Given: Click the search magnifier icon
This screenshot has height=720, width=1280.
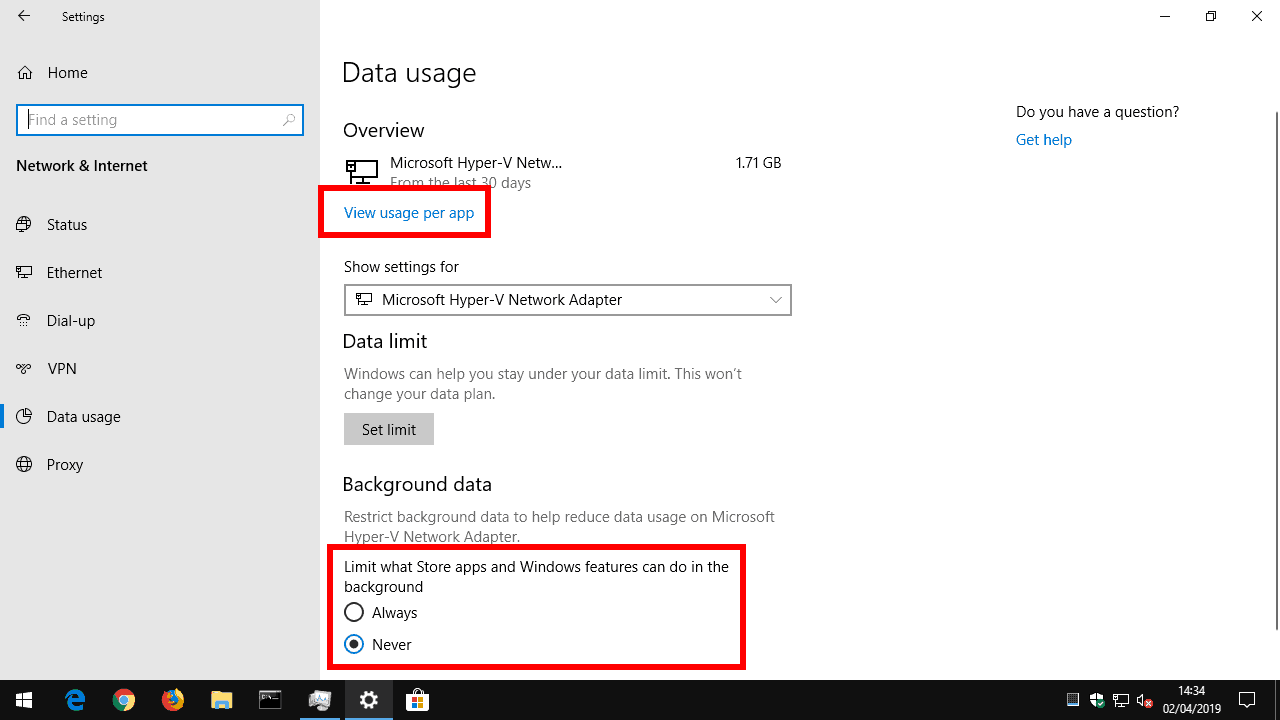Looking at the screenshot, I should coord(288,120).
